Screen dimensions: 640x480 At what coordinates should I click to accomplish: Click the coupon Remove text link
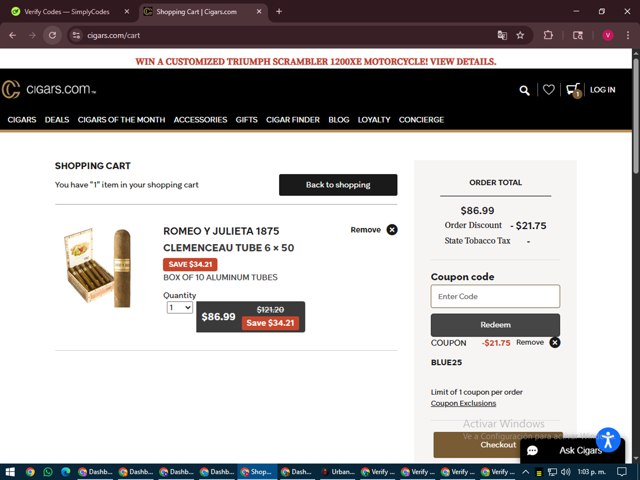(530, 342)
